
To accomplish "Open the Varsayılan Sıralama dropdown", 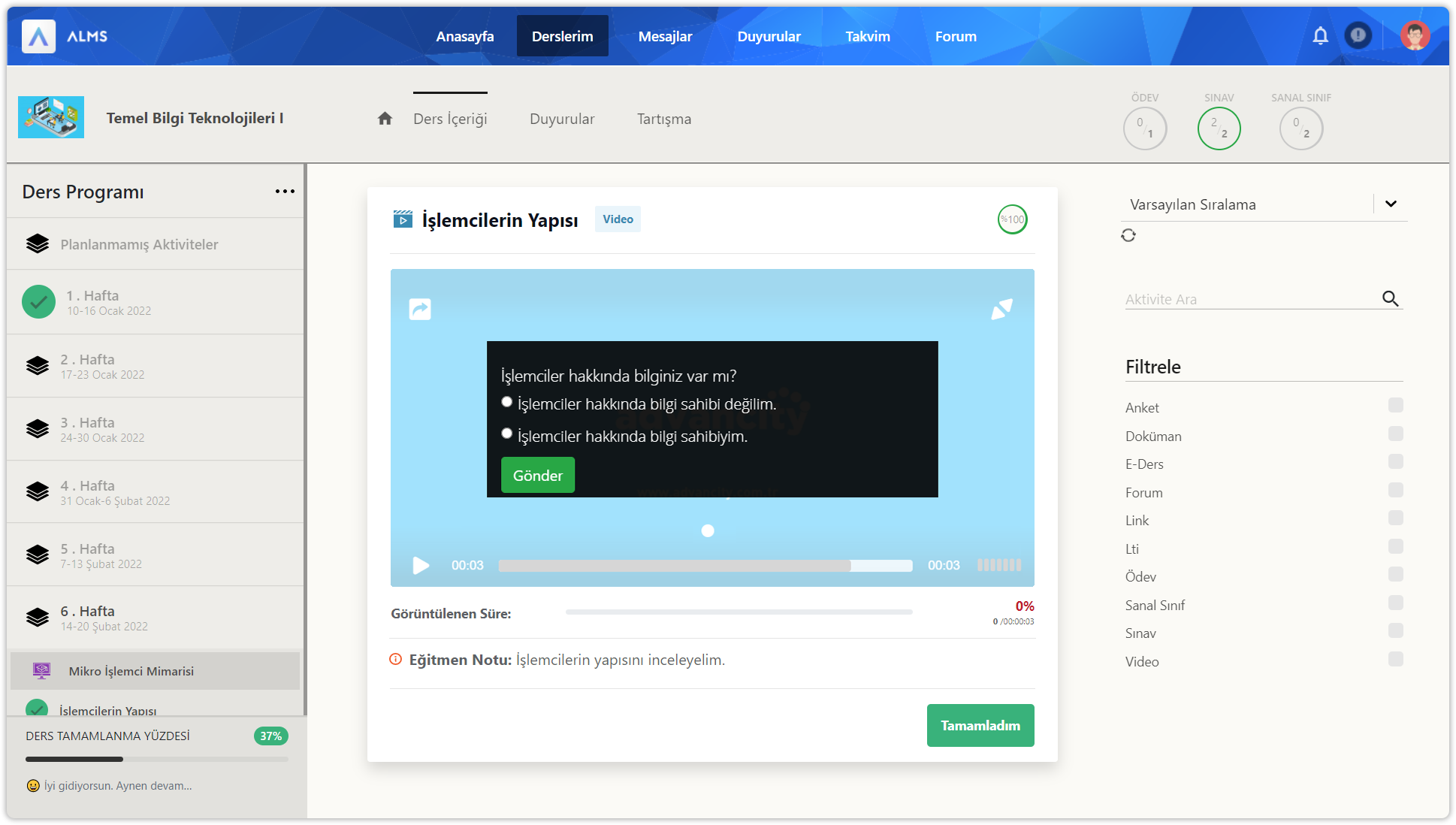I will point(1391,204).
